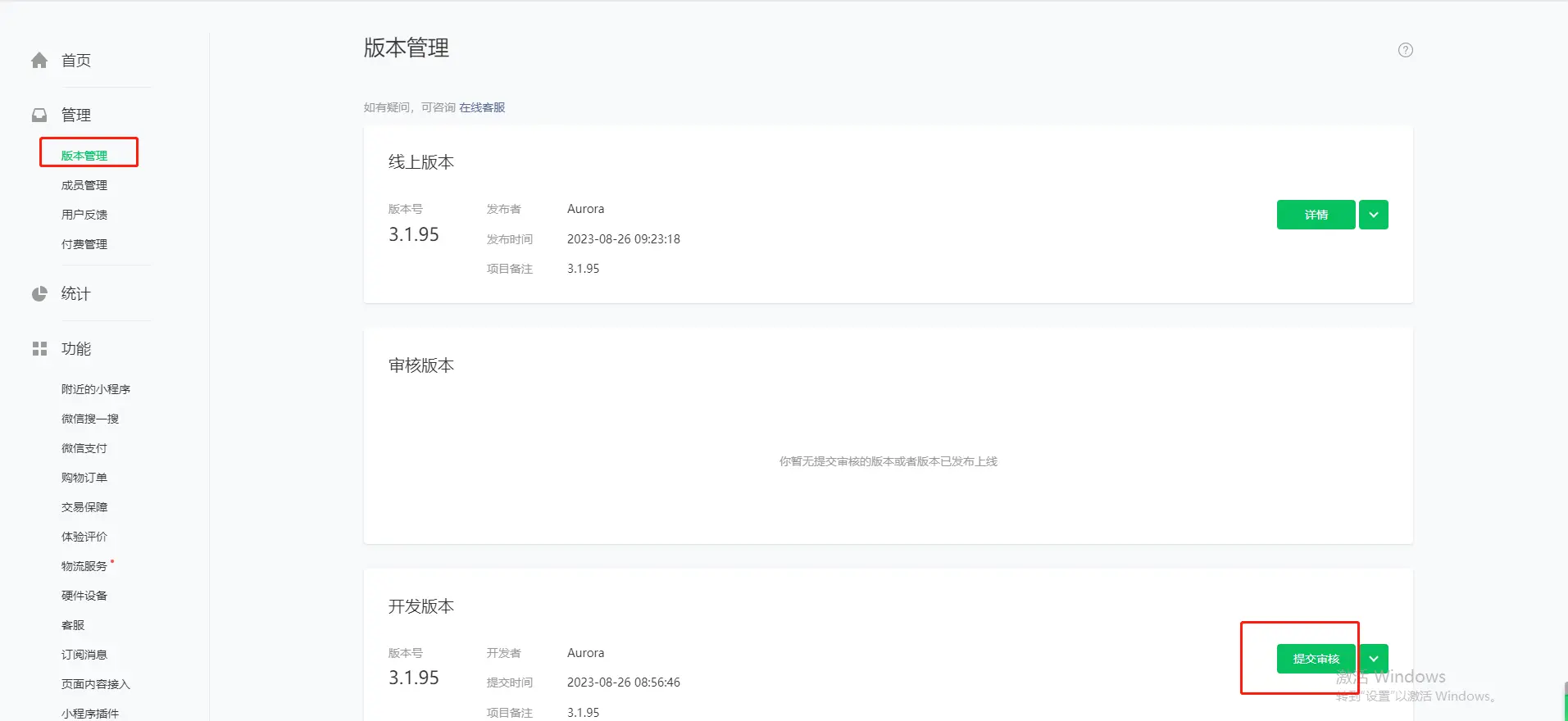Open 物流服务 with red dot

tap(84, 566)
